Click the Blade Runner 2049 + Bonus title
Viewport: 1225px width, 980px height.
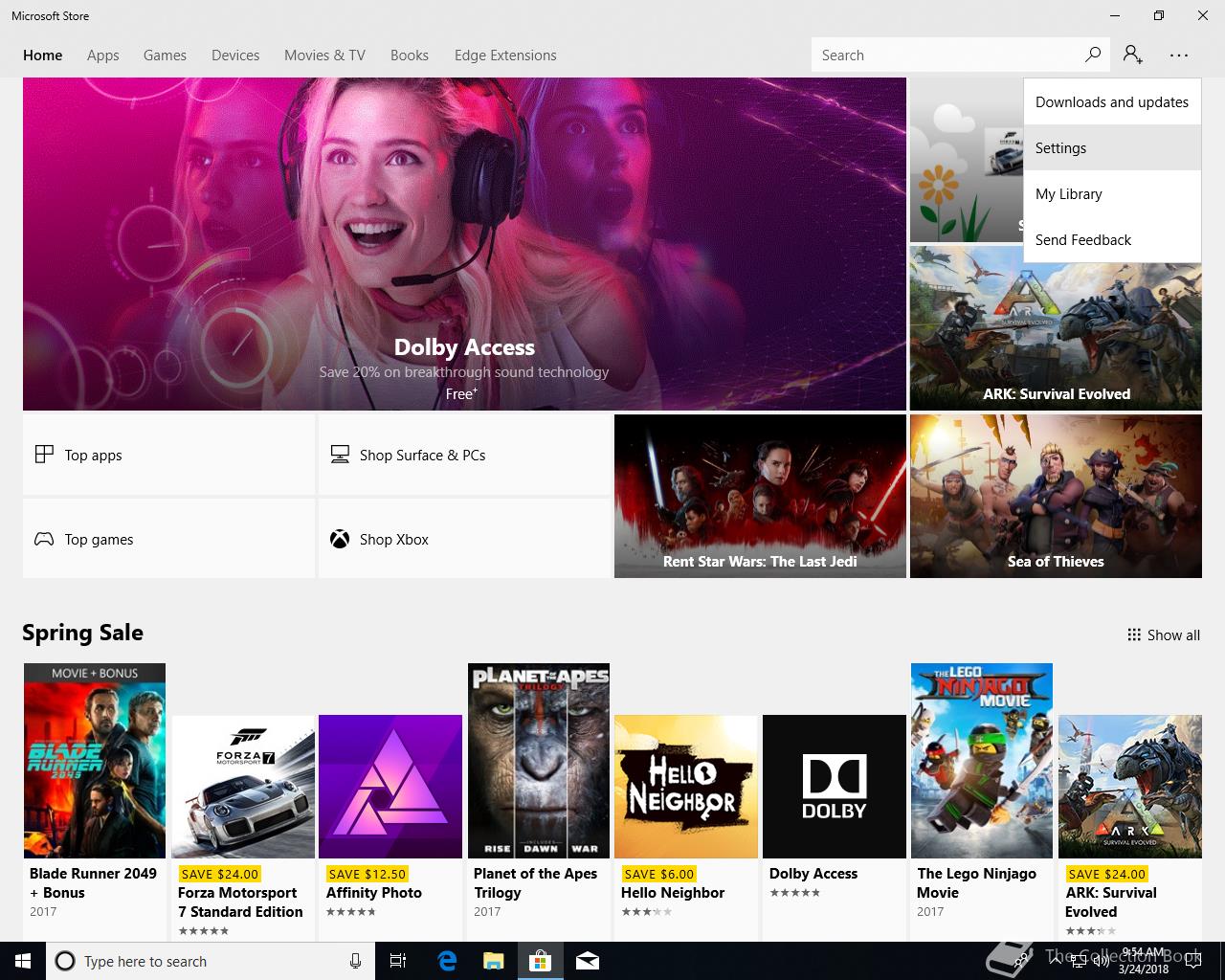click(93, 883)
